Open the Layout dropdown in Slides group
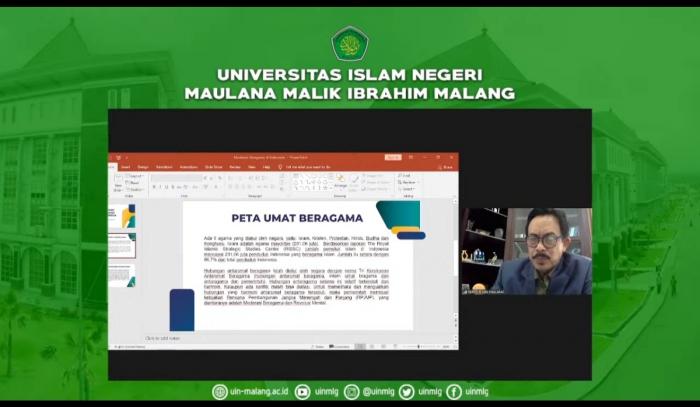700x407 pixels. tap(133, 176)
